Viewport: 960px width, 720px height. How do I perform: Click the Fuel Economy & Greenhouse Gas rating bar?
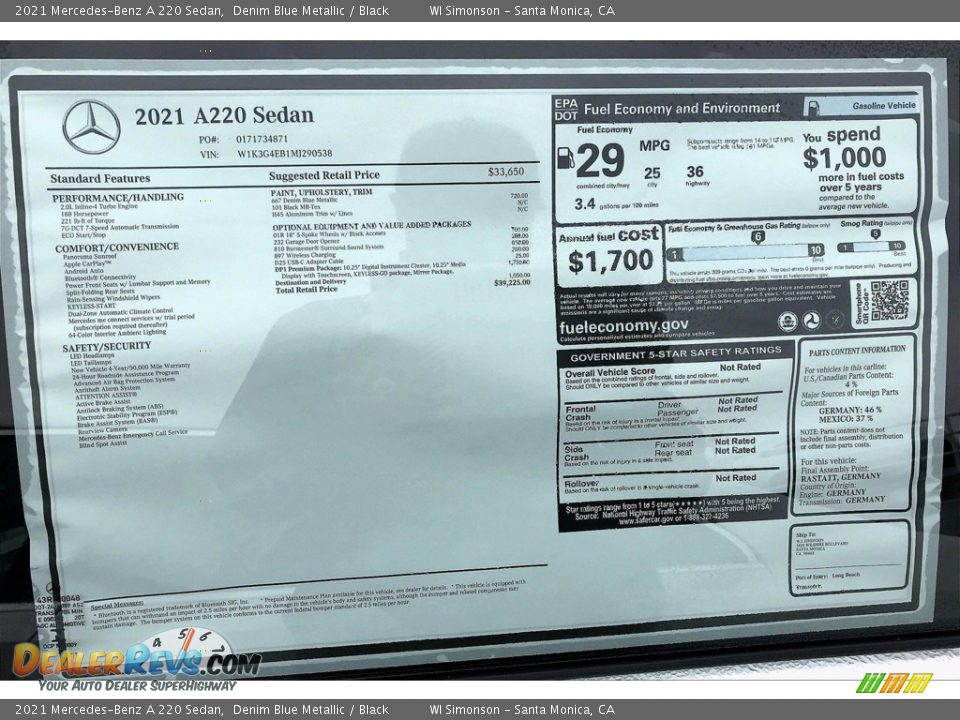pos(746,252)
